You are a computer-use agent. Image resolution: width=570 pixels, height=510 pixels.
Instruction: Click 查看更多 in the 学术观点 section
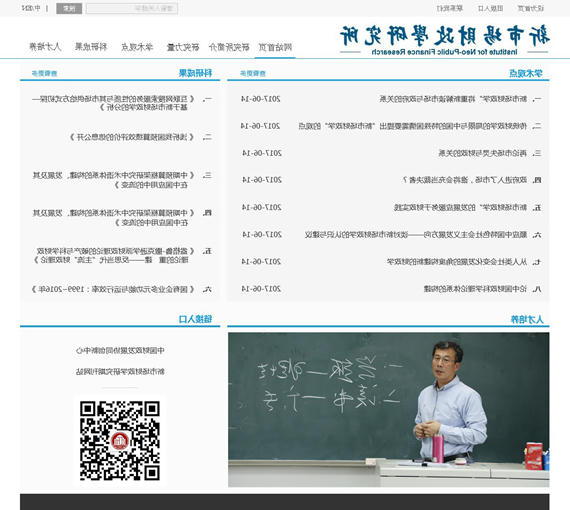[253, 73]
